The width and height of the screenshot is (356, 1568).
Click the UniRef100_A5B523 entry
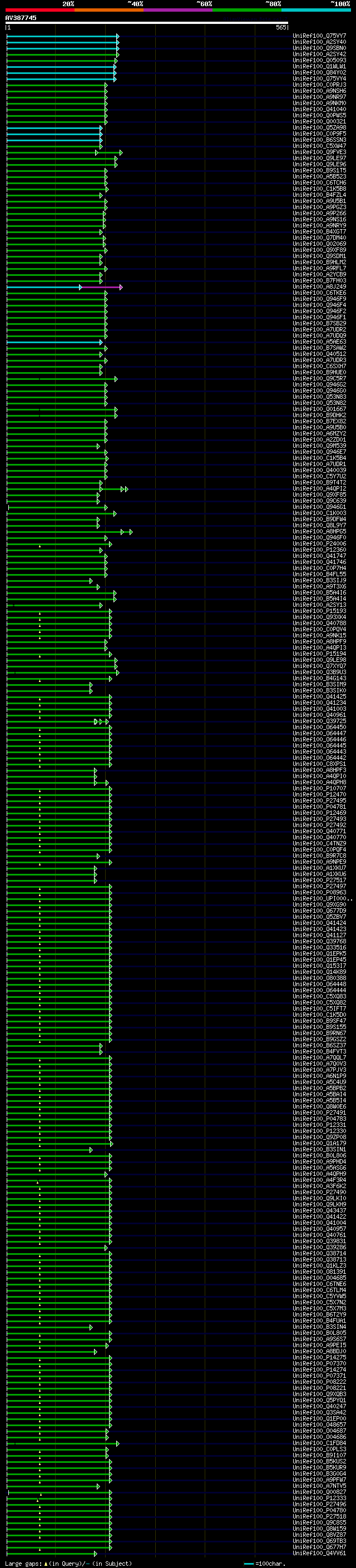[319, 176]
